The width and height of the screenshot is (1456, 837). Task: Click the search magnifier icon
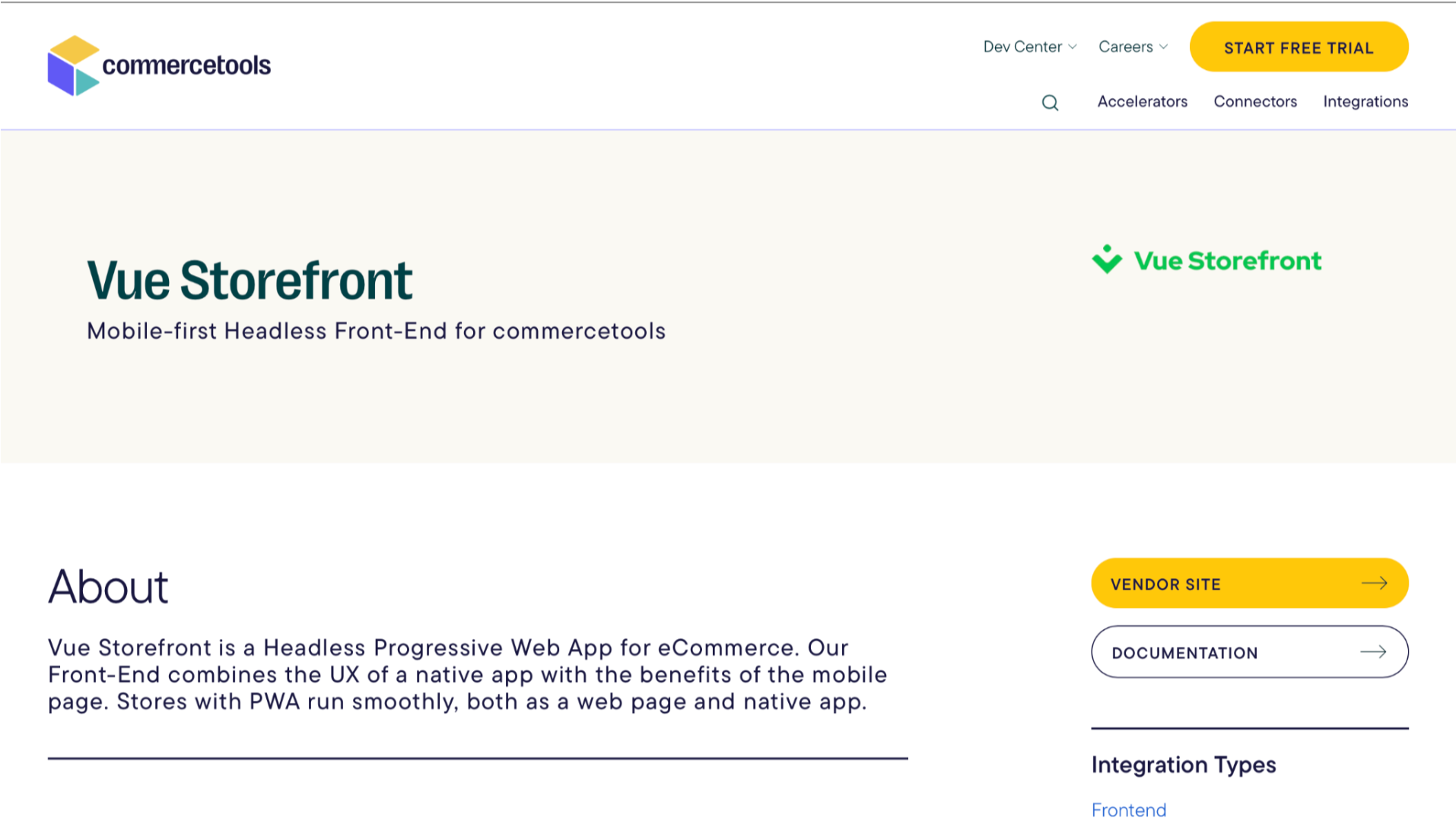[x=1050, y=103]
